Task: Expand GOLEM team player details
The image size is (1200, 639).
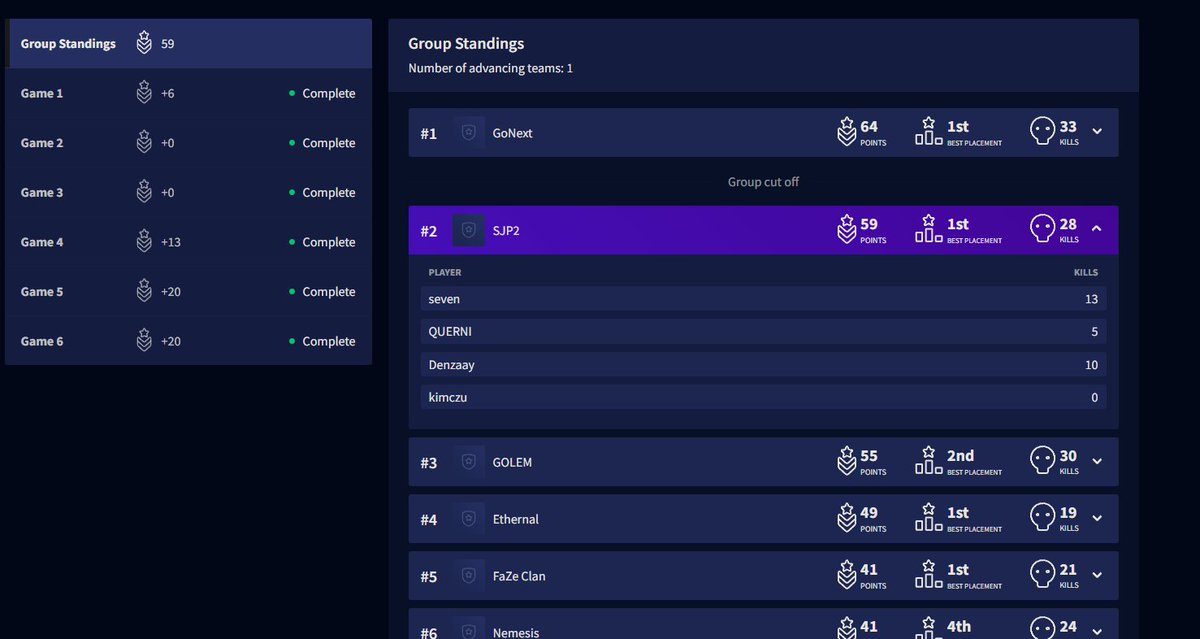Action: click(1097, 461)
